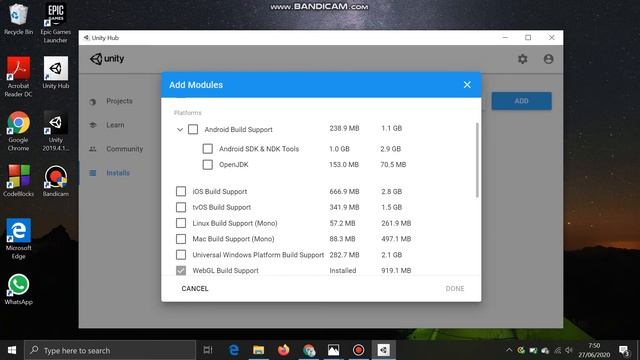Click the taskbar search box
The width and height of the screenshot is (640, 360).
pos(110,350)
